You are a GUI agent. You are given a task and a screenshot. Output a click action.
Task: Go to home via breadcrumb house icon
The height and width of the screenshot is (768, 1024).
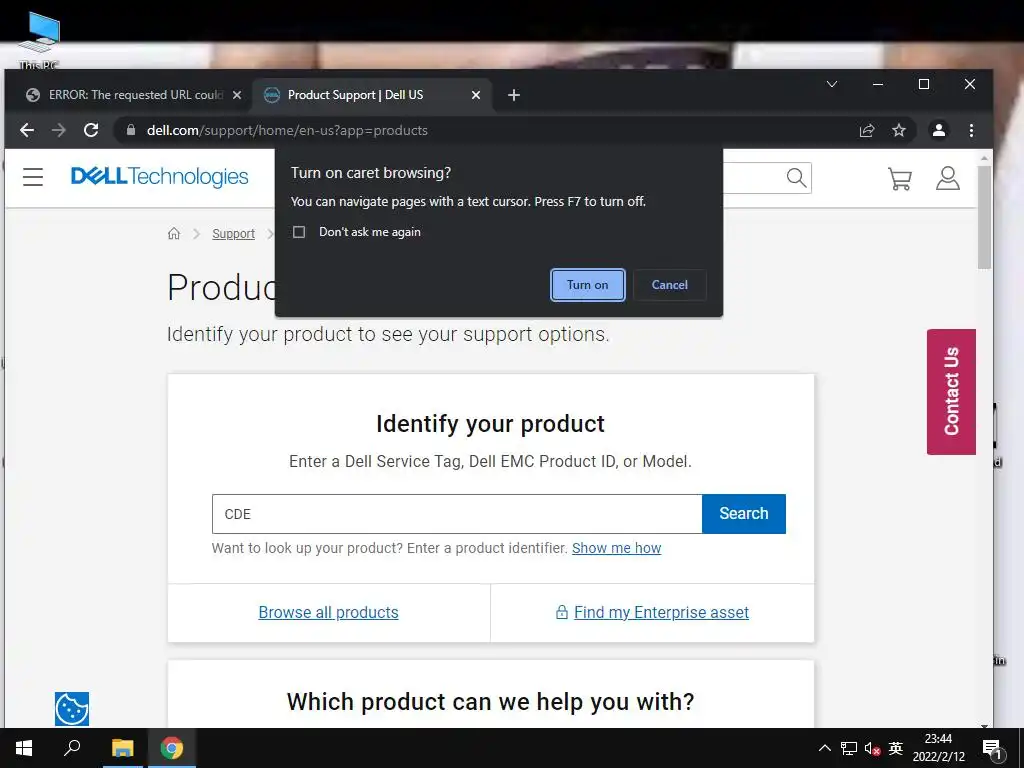point(174,233)
